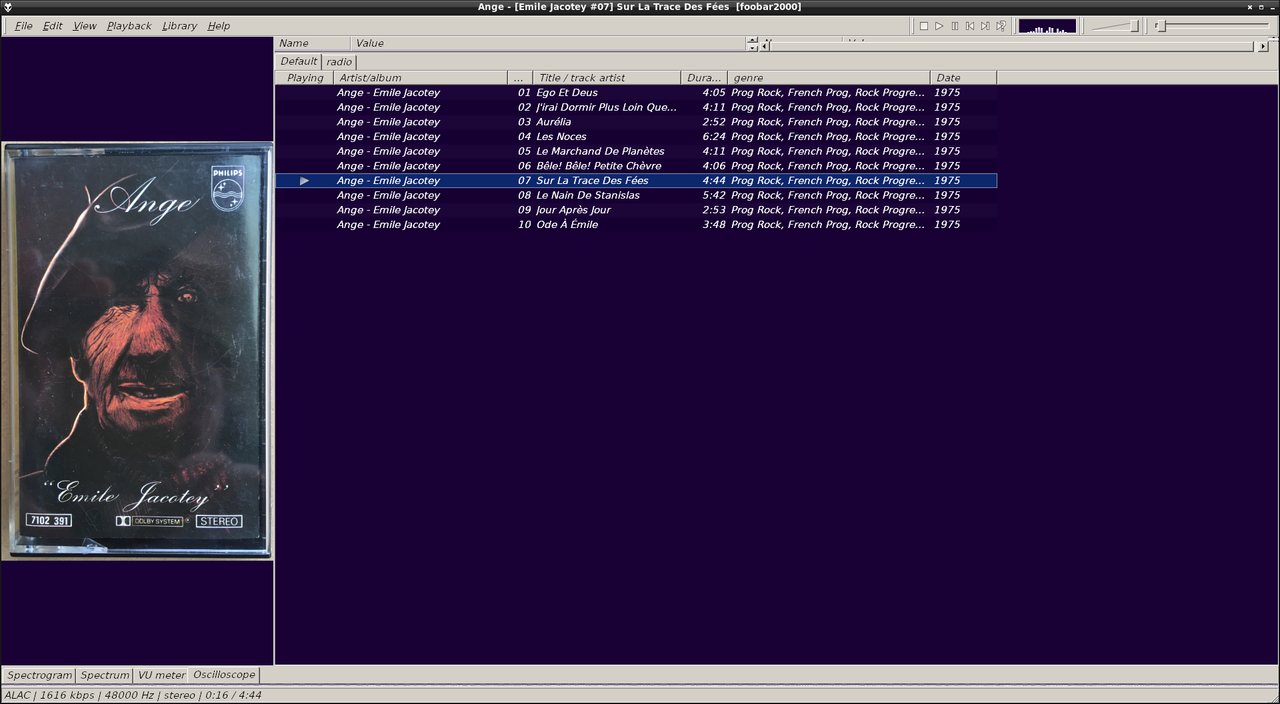Select track 02 J'irai Dormir Plus Loin
The height and width of the screenshot is (704, 1280).
pos(636,107)
